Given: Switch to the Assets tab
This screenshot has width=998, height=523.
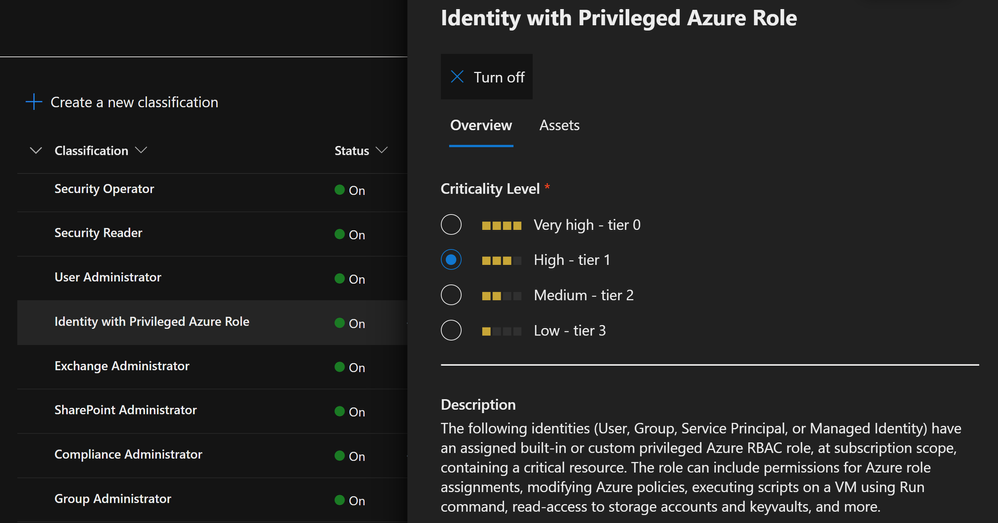Looking at the screenshot, I should click(559, 125).
